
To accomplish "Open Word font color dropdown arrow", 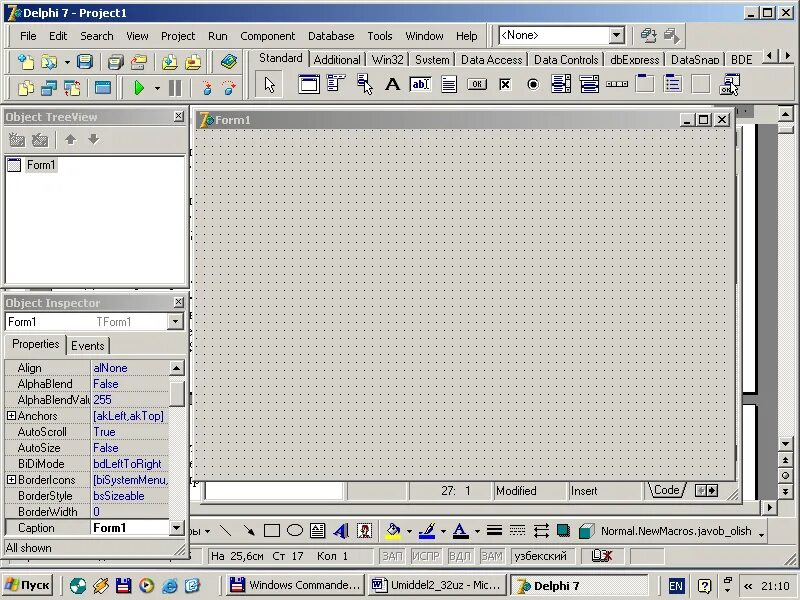I will (x=477, y=532).
